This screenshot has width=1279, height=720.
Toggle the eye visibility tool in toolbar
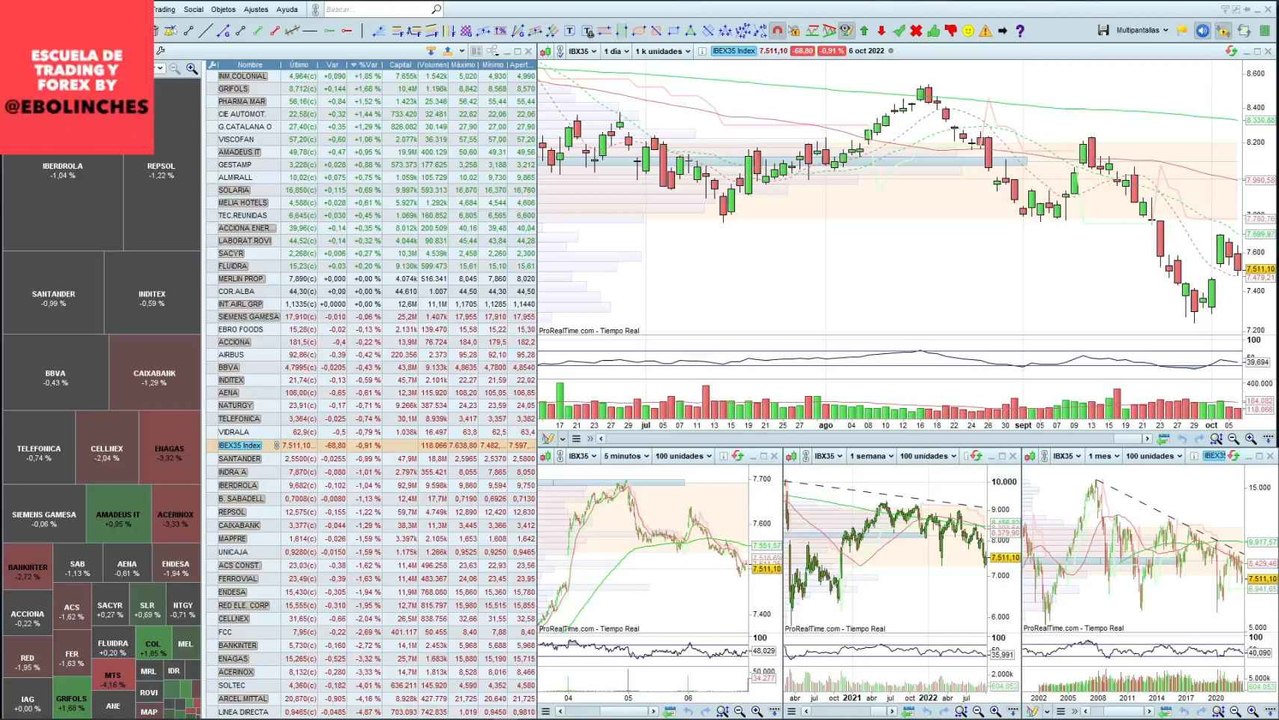pyautogui.click(x=846, y=31)
